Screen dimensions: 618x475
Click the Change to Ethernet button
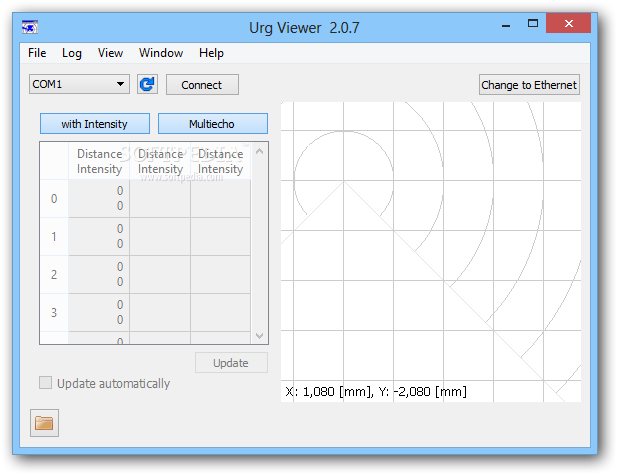[529, 85]
